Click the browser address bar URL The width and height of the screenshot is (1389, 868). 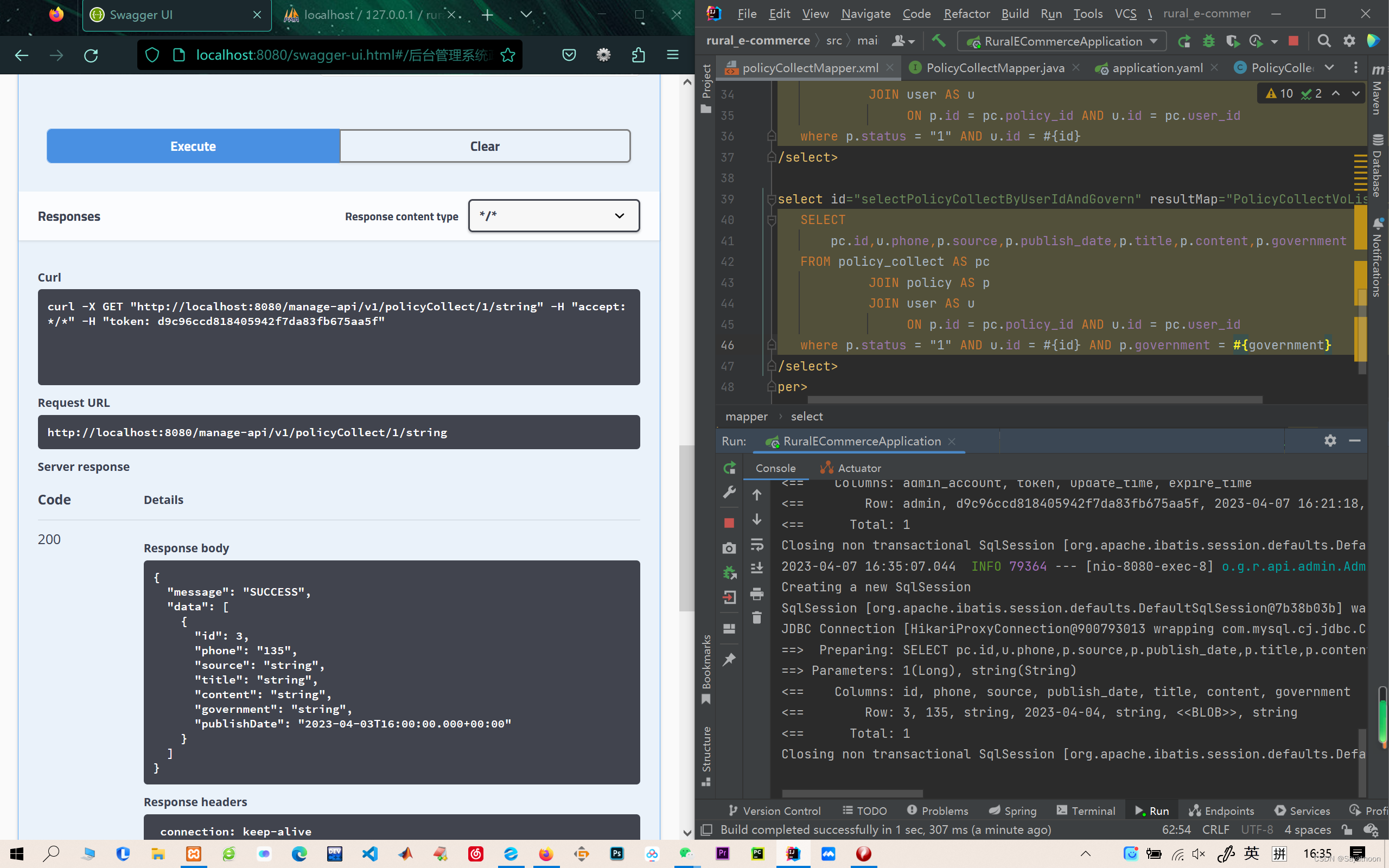point(343,55)
